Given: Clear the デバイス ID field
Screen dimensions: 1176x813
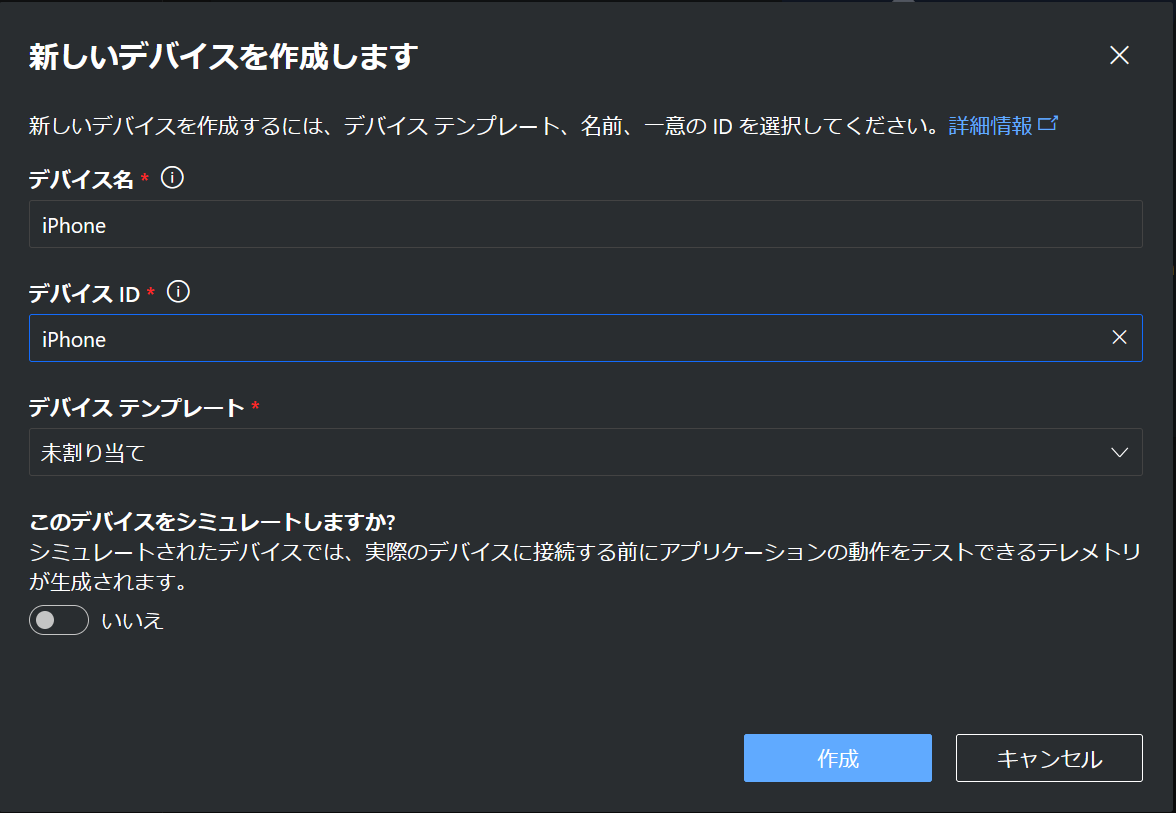Looking at the screenshot, I should pos(1119,338).
